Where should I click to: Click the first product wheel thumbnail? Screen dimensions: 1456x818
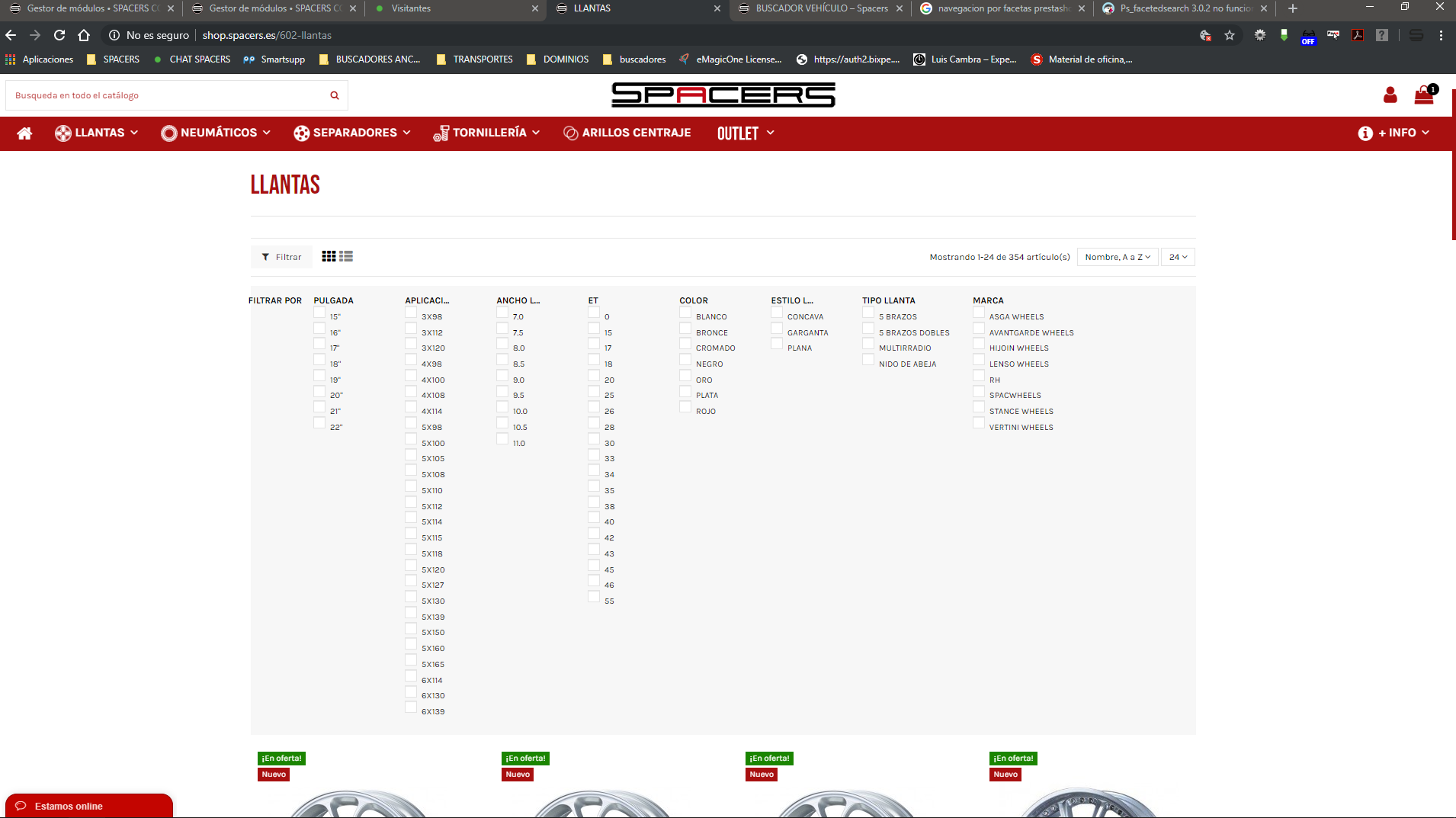tap(358, 803)
